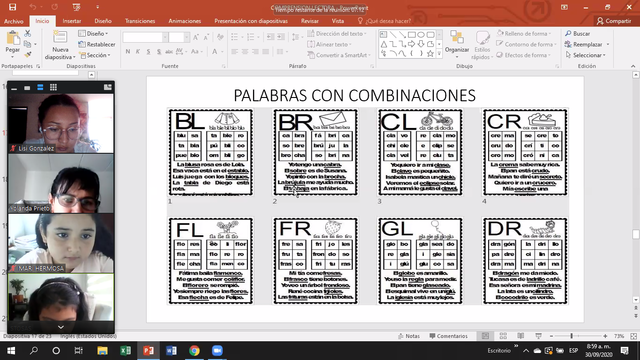
Task: Select the star shape in shapes gallery
Action: pos(430,53)
